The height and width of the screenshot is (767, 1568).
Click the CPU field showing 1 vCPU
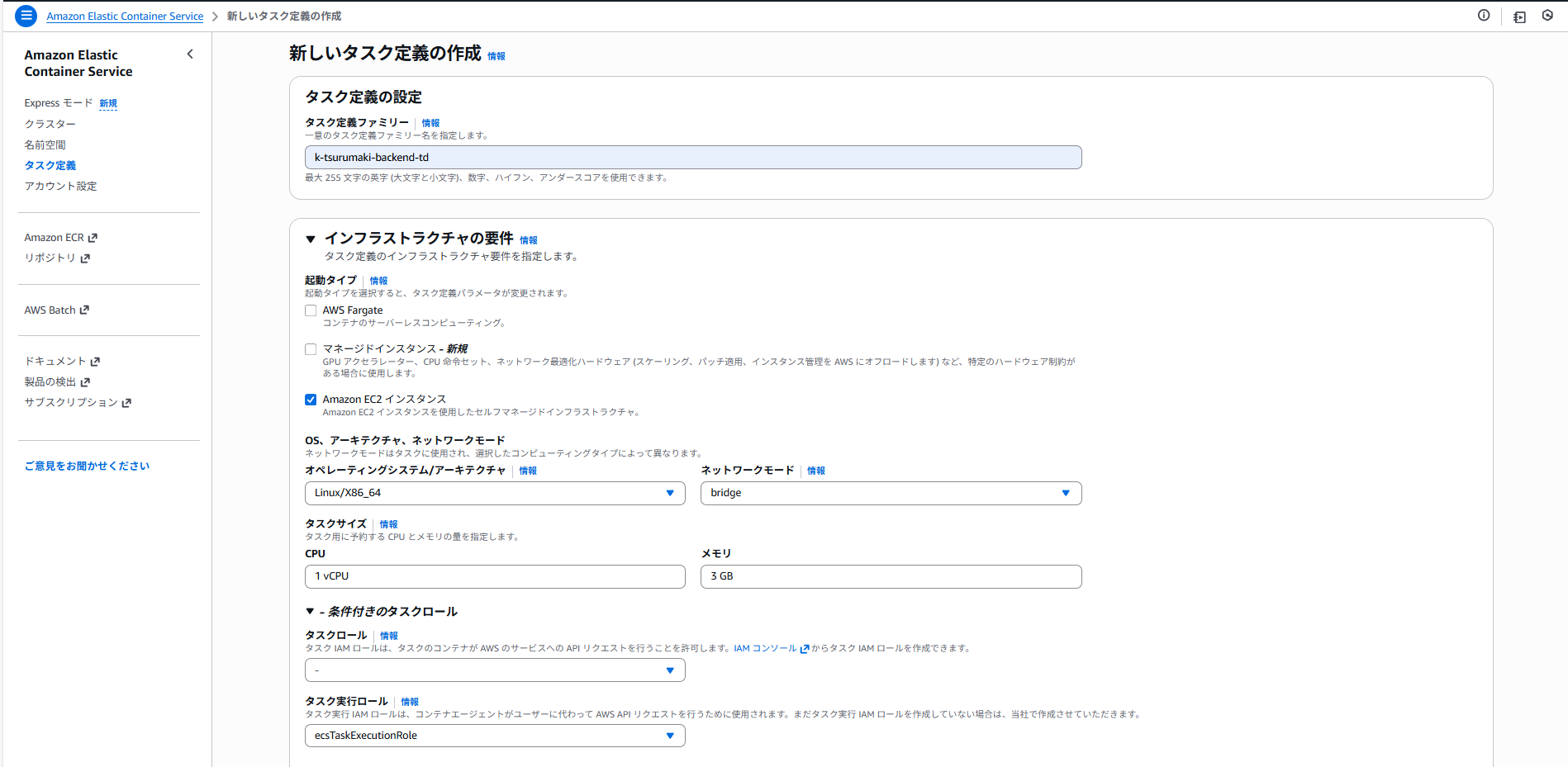(495, 576)
